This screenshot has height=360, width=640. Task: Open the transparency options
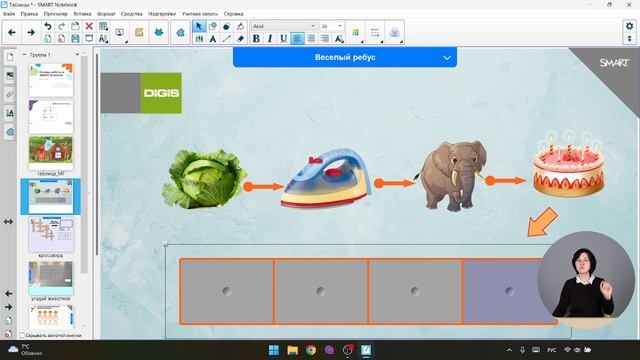[x=394, y=32]
